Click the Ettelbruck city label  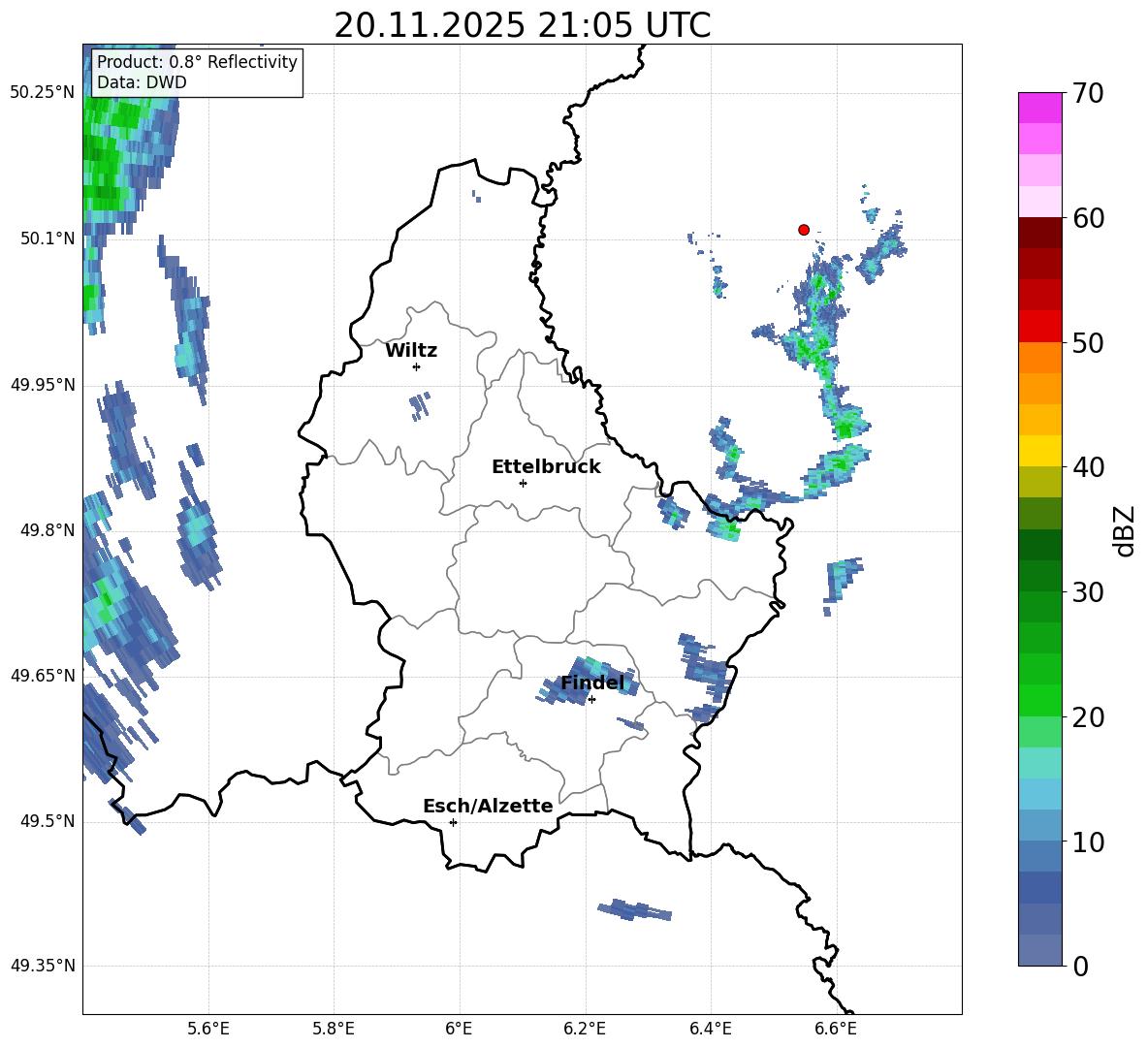[x=546, y=467]
